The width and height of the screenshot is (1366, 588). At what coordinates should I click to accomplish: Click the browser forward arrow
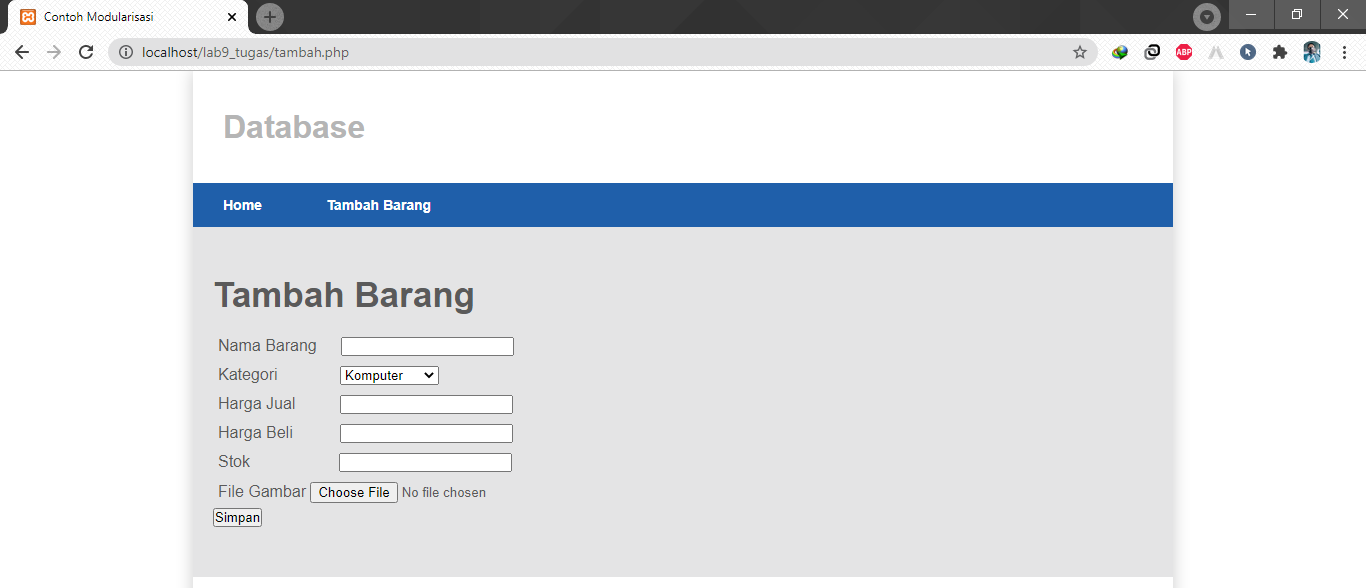click(54, 52)
